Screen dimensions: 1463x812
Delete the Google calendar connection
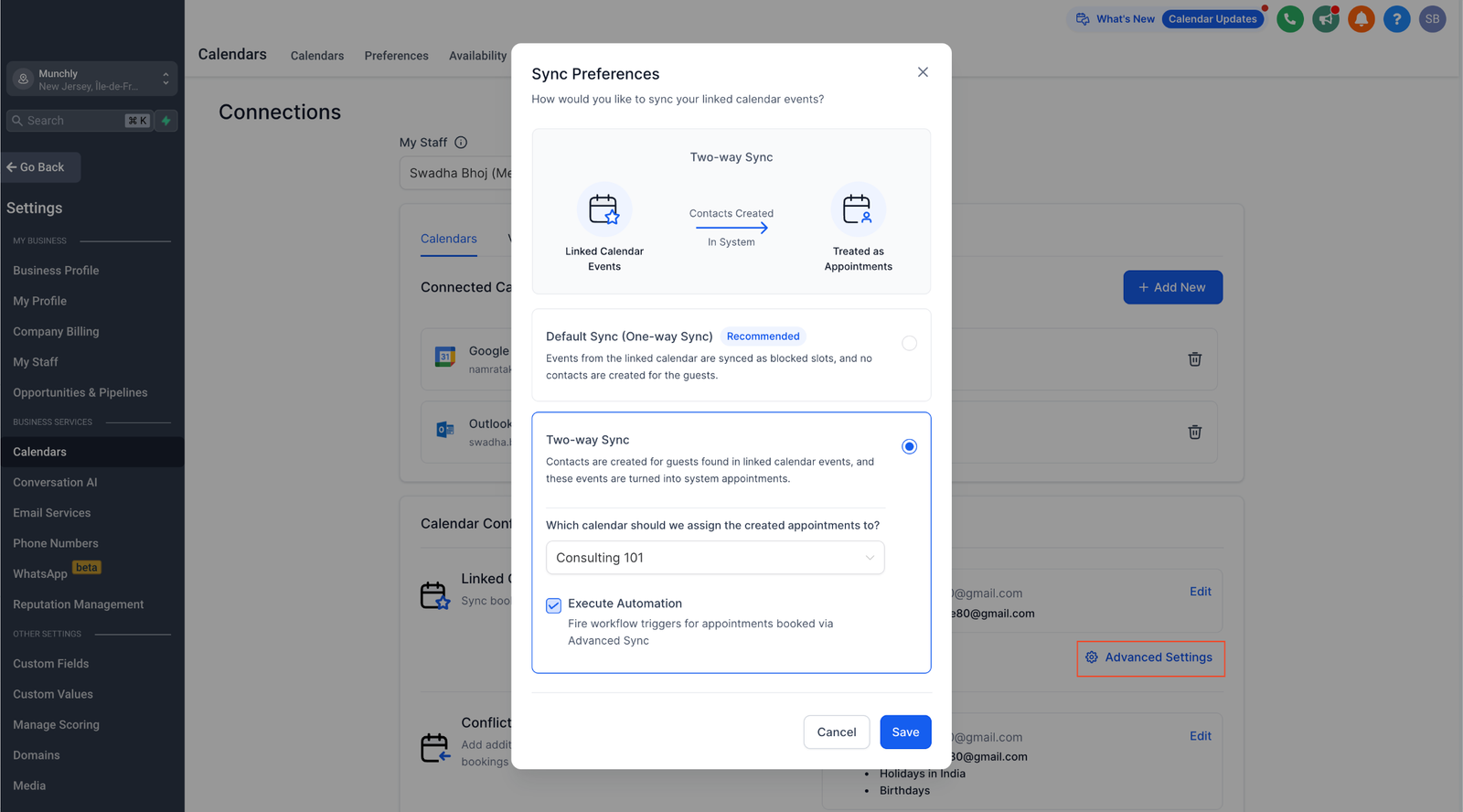(1194, 359)
